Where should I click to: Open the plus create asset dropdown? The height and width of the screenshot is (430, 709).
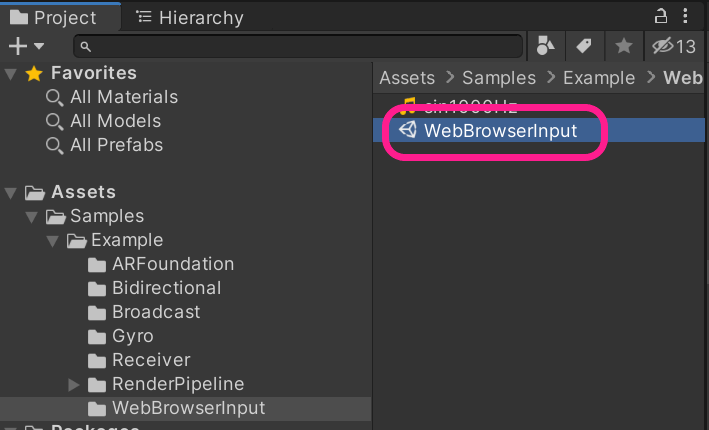pyautogui.click(x=26, y=46)
